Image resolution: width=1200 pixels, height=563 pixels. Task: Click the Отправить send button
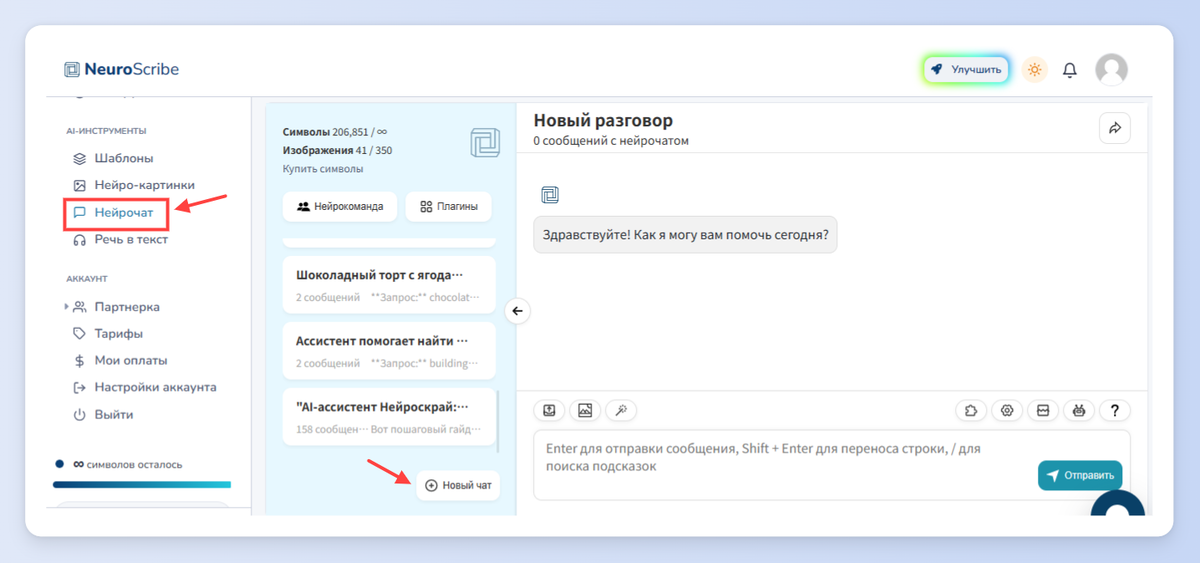click(1080, 475)
